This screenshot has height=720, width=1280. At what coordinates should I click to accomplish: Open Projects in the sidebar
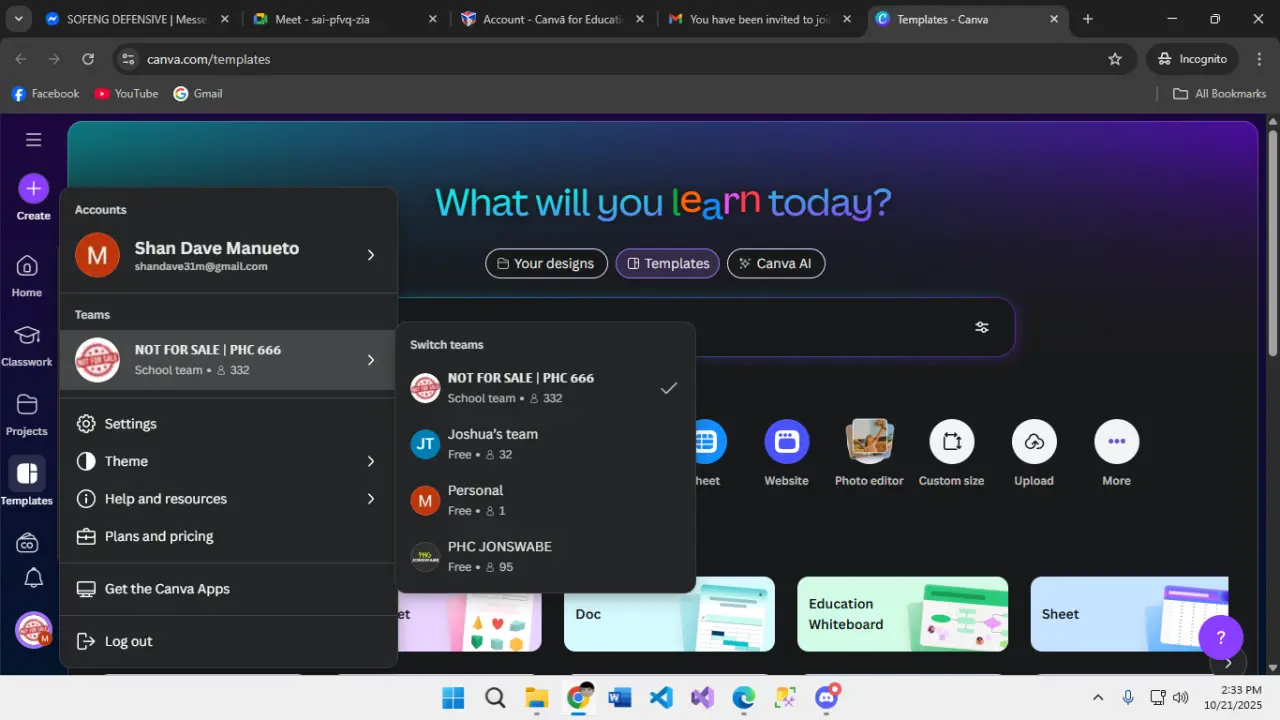(27, 415)
